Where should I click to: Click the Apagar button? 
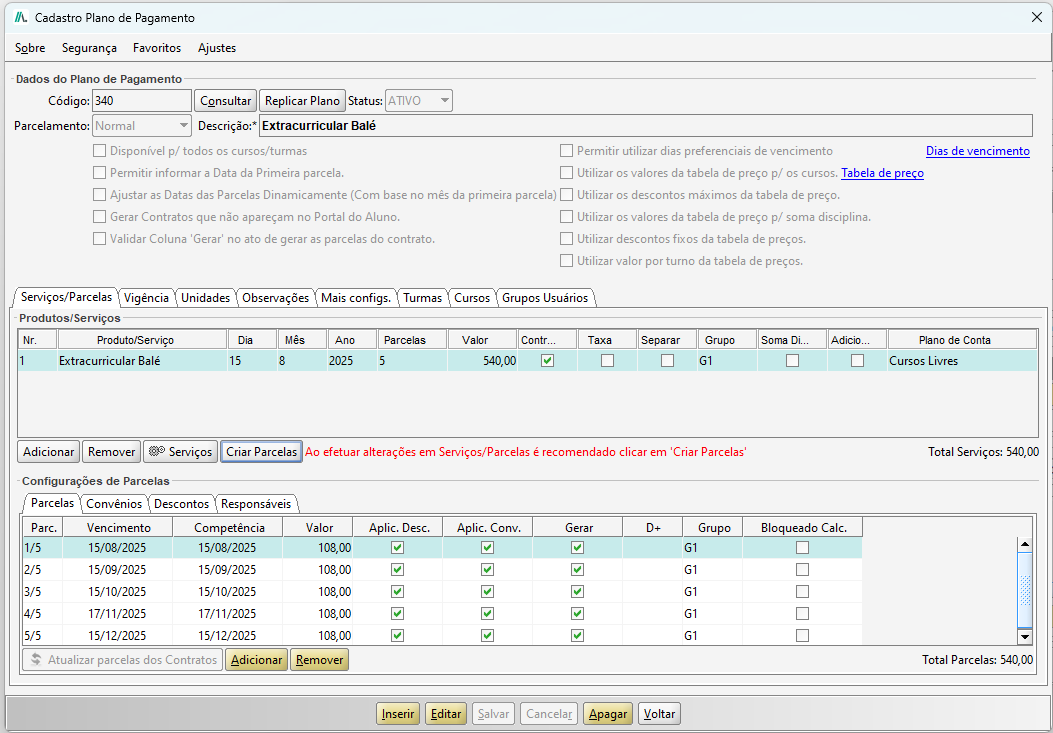(x=608, y=714)
